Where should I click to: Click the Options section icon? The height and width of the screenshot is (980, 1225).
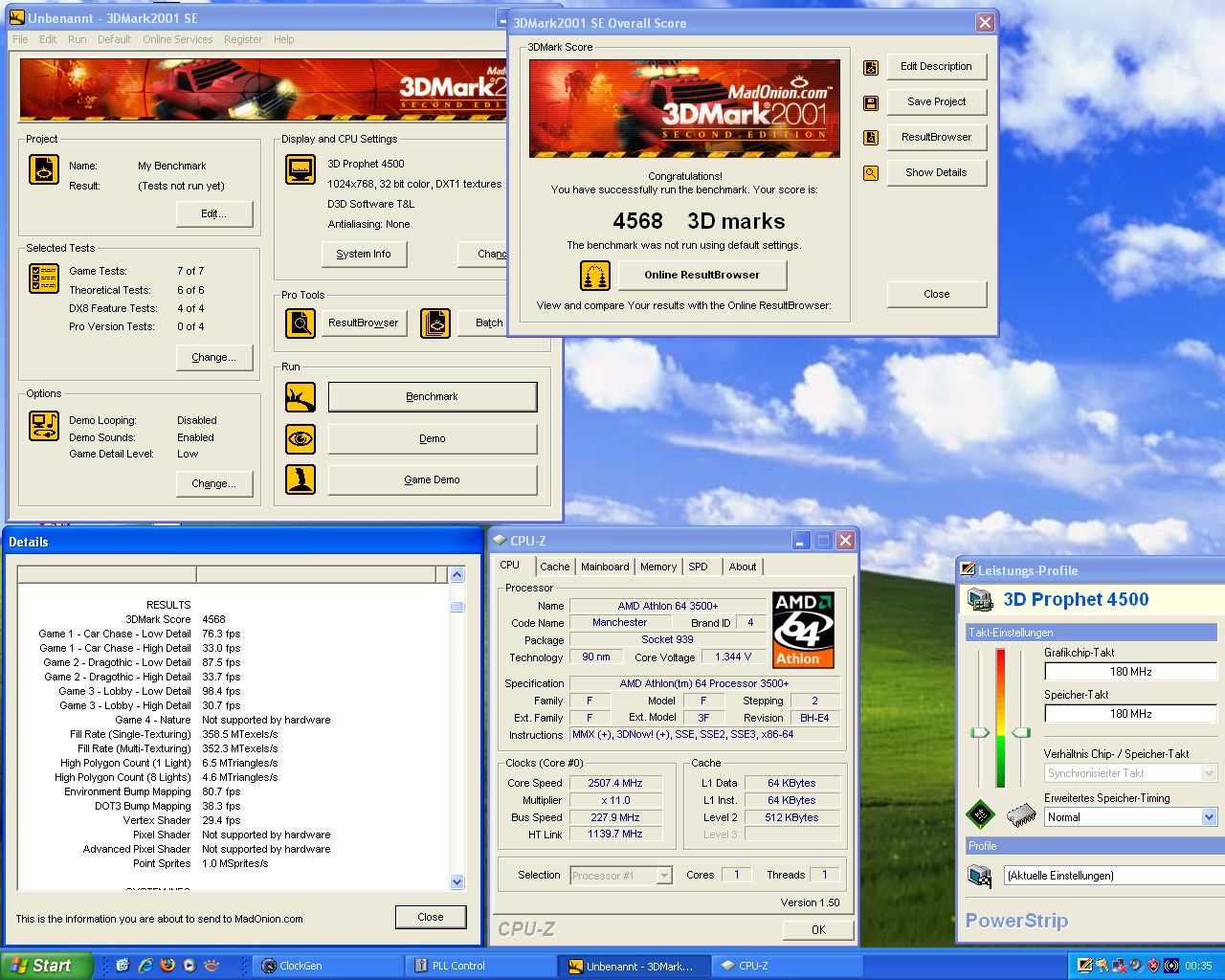coord(44,426)
